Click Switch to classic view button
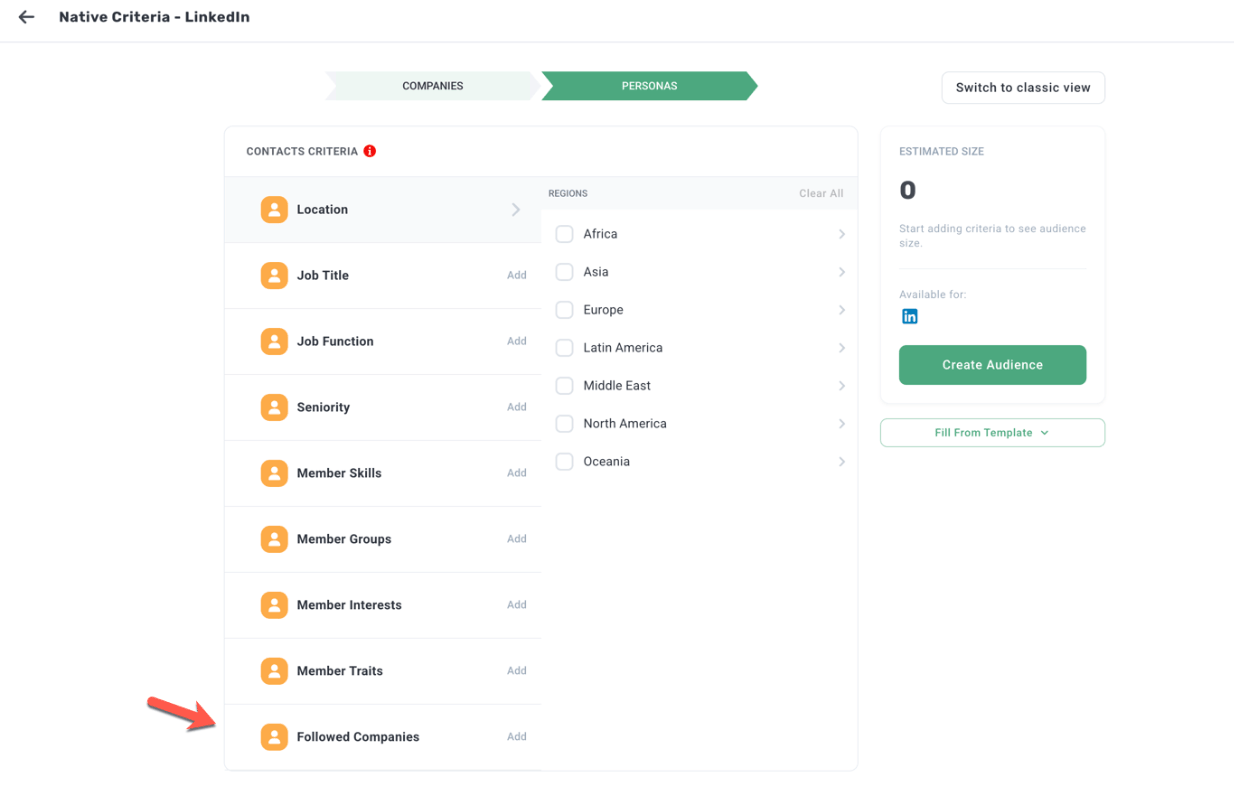The width and height of the screenshot is (1234, 800). point(1022,88)
